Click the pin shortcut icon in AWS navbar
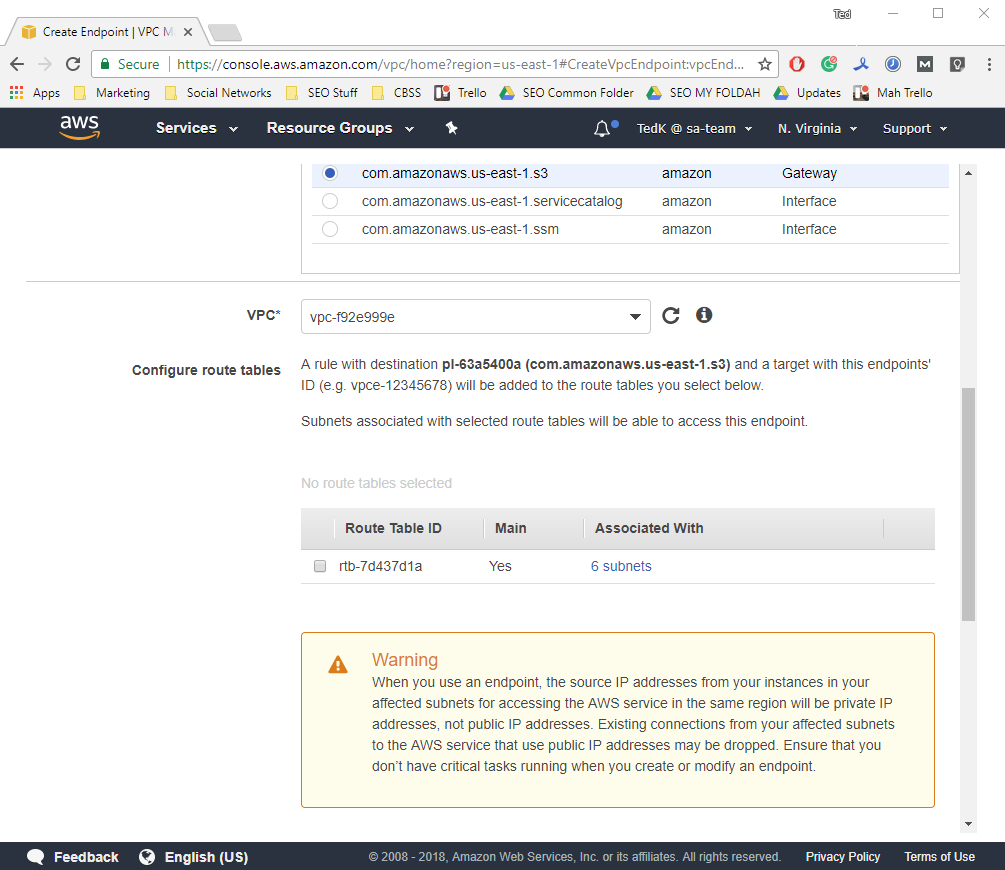Viewport: 1005px width, 870px height. (451, 128)
